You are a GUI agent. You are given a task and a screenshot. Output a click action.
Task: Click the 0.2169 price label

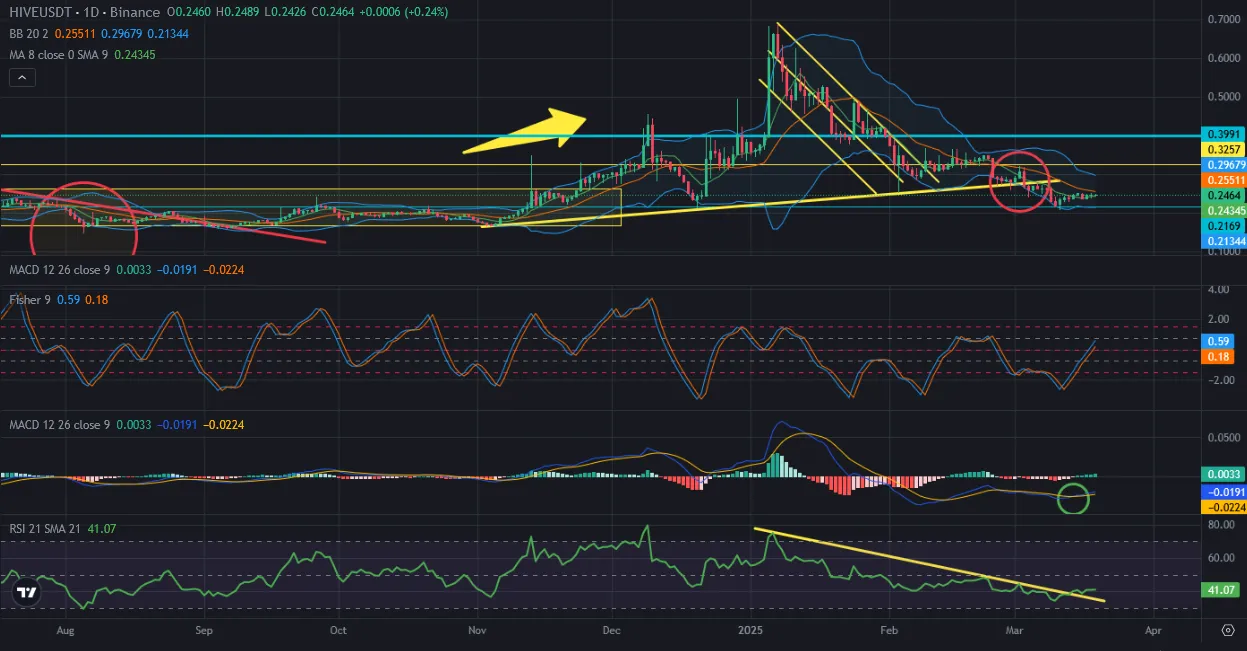click(1222, 226)
